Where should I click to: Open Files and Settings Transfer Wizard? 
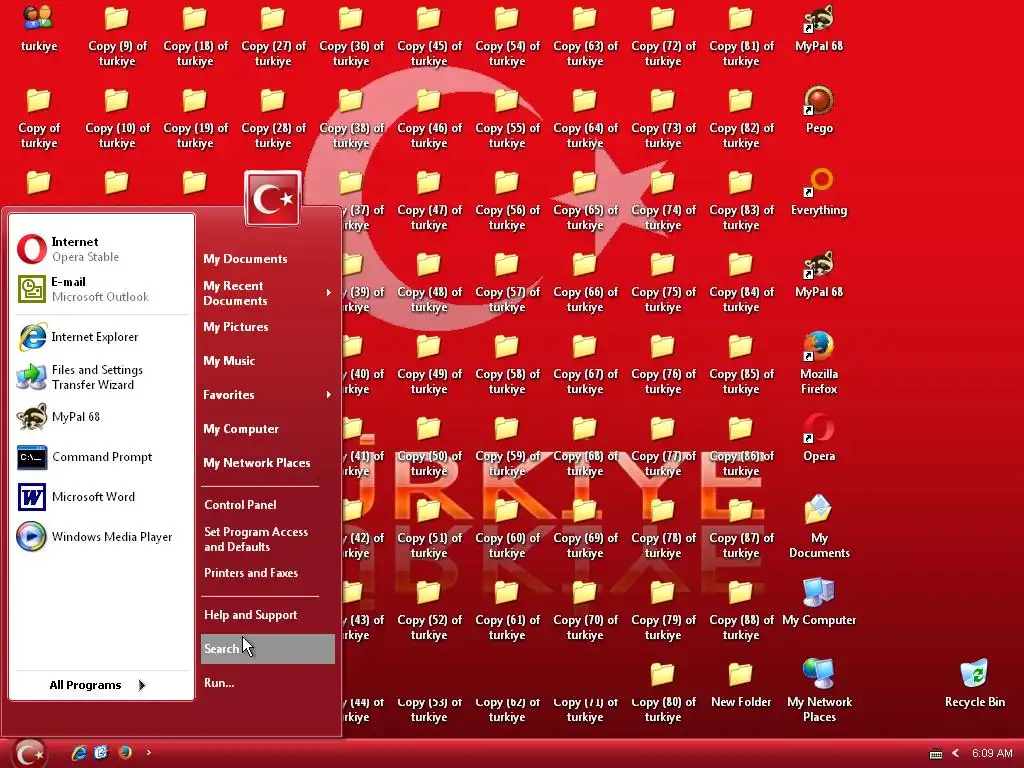(x=101, y=377)
